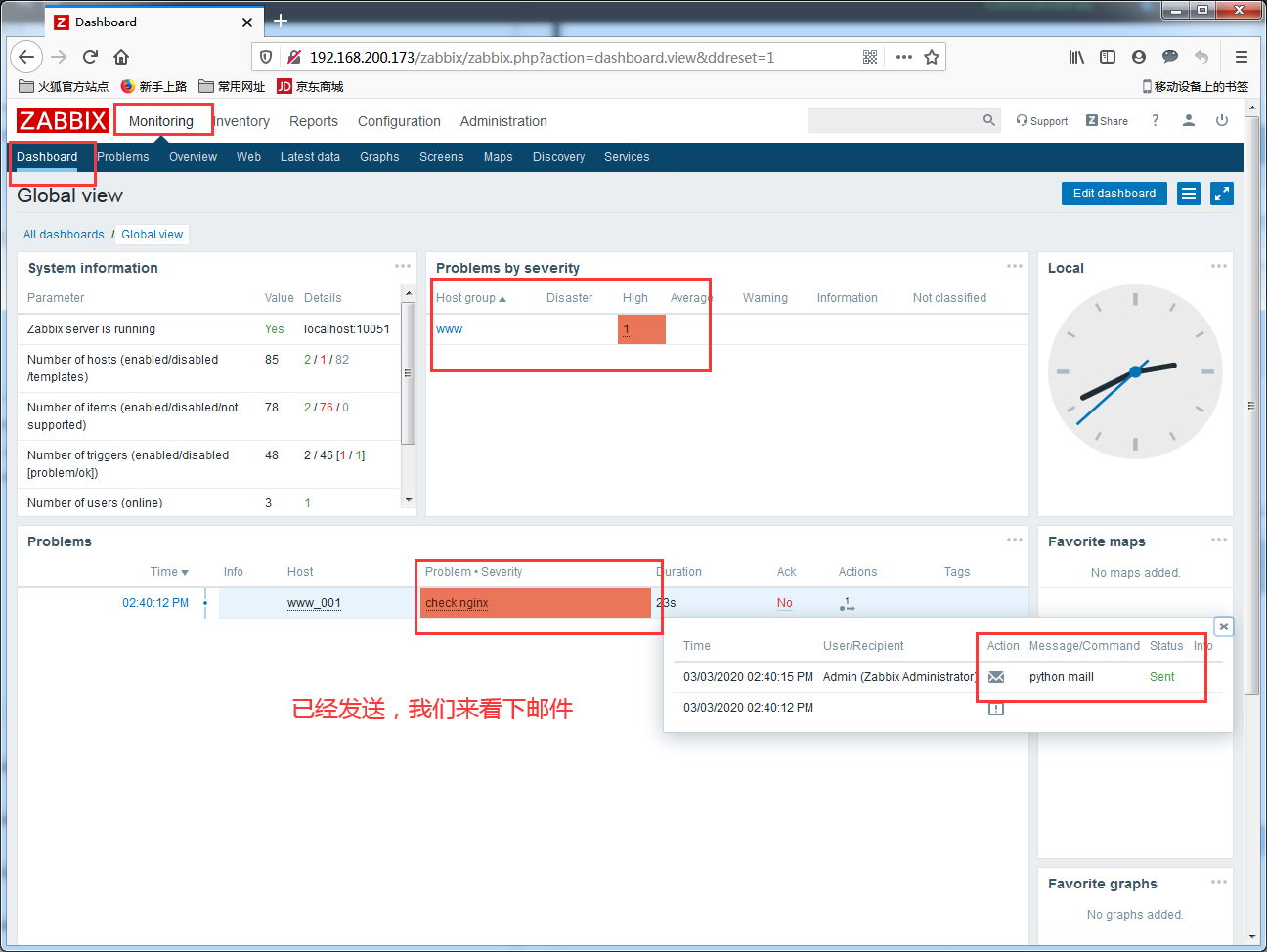Viewport: 1267px width, 952px height.
Task: Open the Problems by severity widget menu dots
Action: click(x=1015, y=266)
